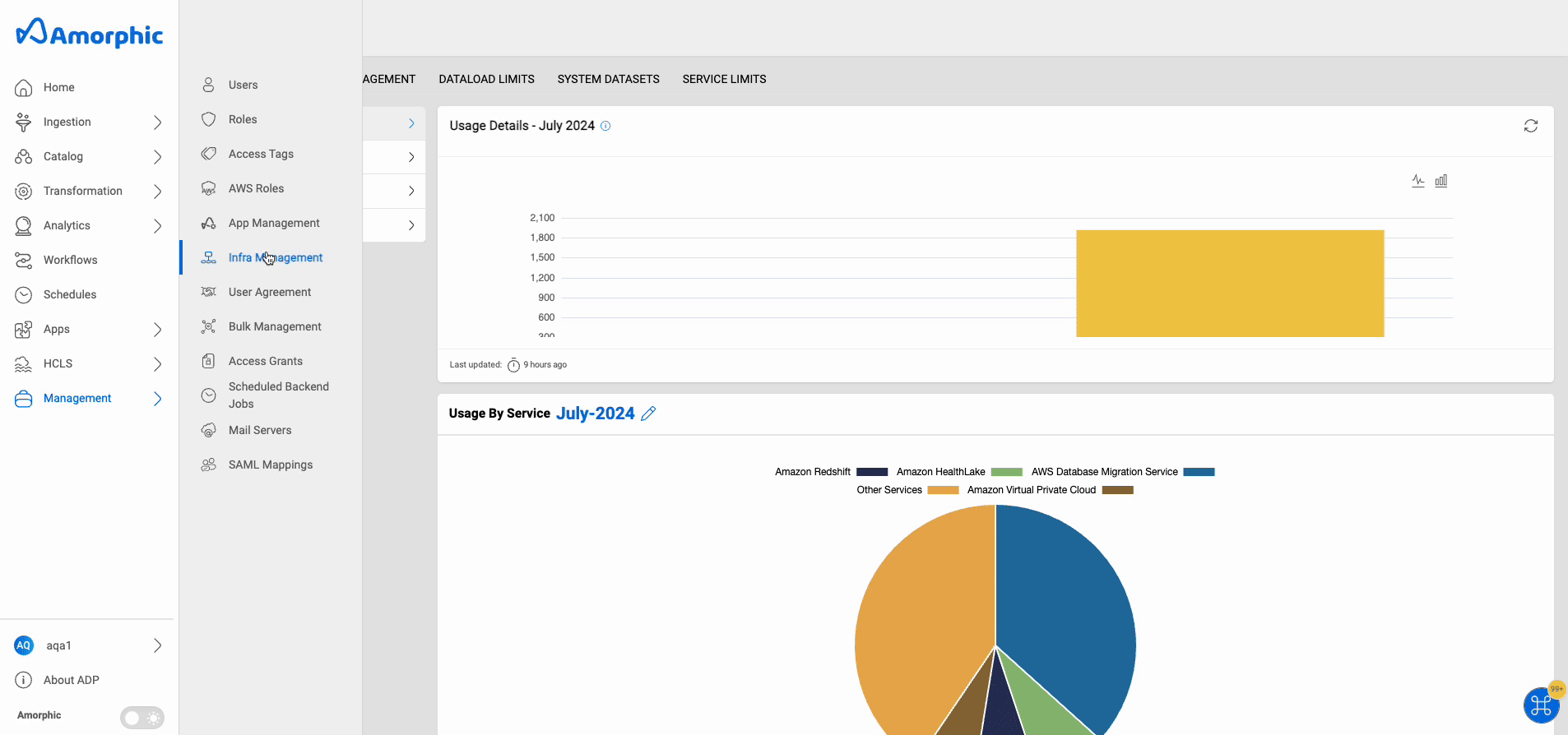Click the July-2024 month link
This screenshot has width=1568, height=735.
(596, 414)
